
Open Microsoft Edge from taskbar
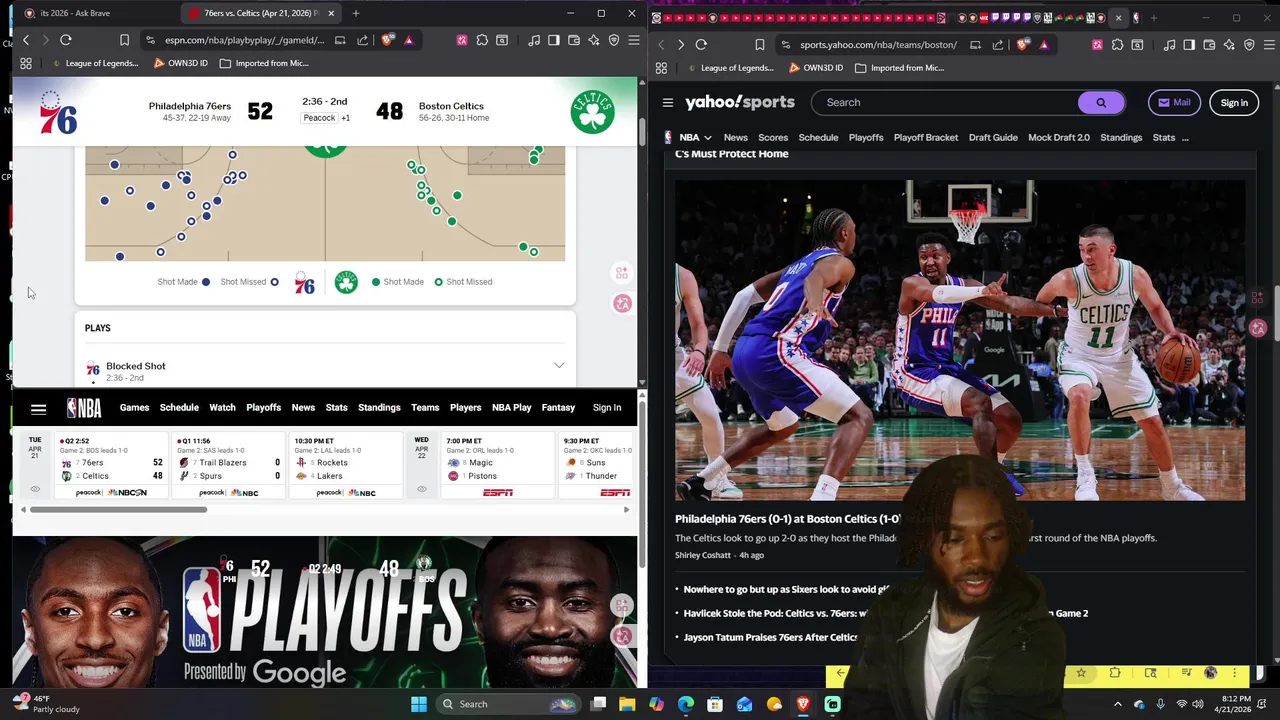point(686,704)
